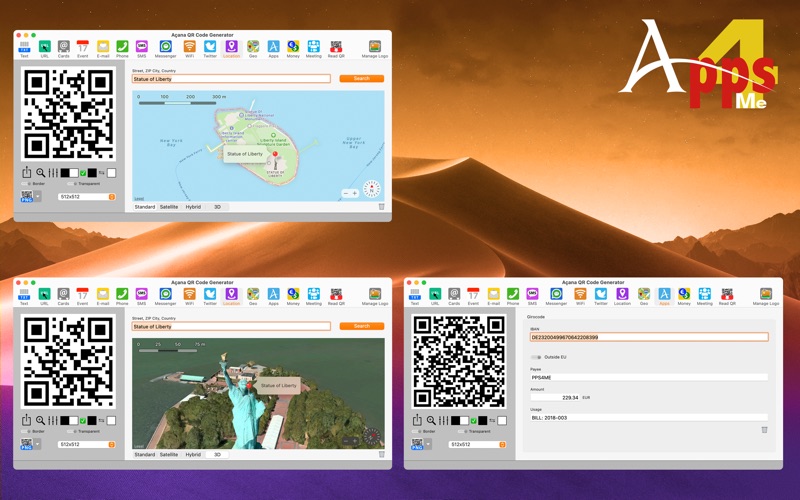
Task: Open Apps tool in the 3D view window
Action: pyautogui.click(x=273, y=296)
